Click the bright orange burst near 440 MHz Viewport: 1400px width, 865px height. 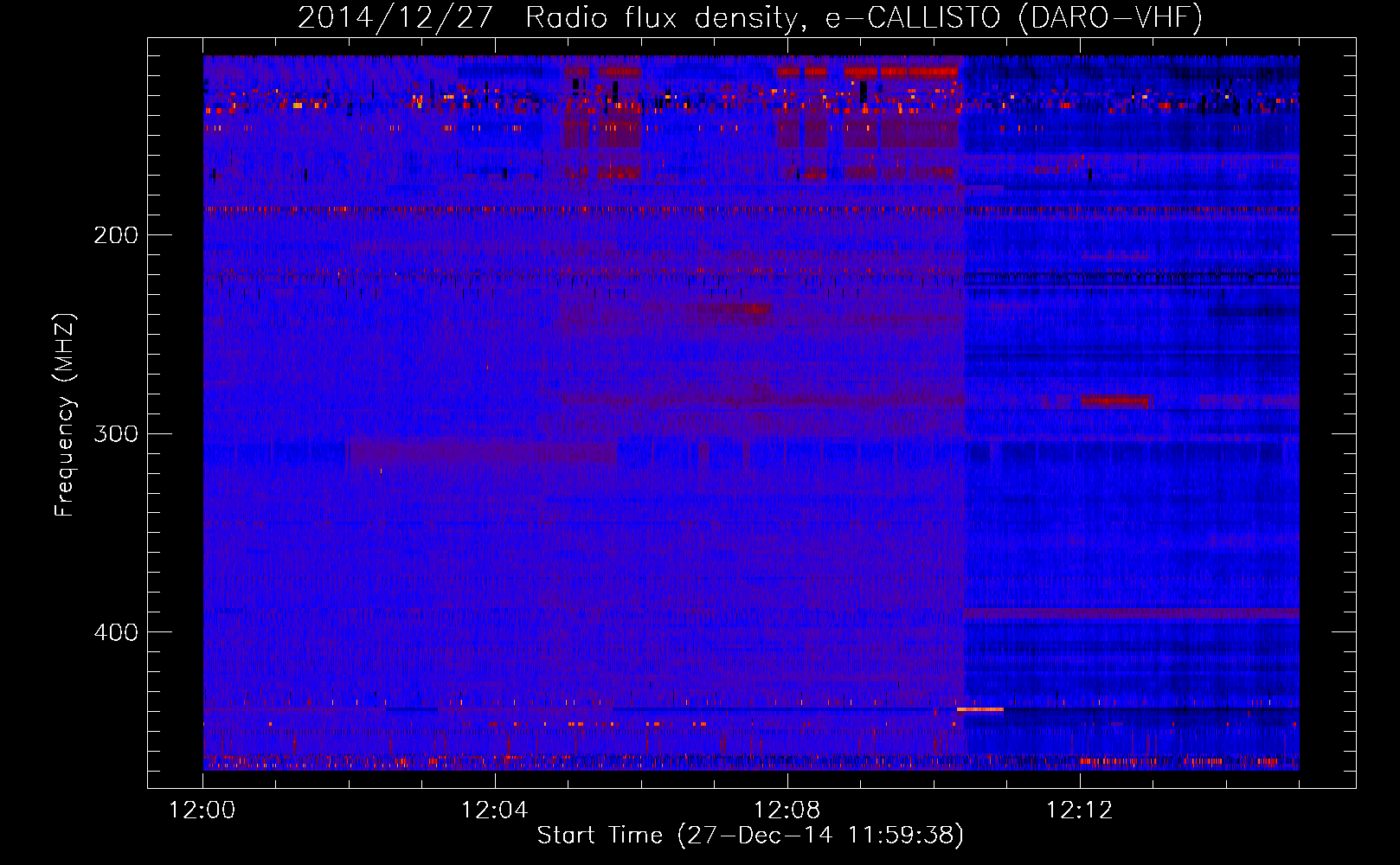click(979, 709)
